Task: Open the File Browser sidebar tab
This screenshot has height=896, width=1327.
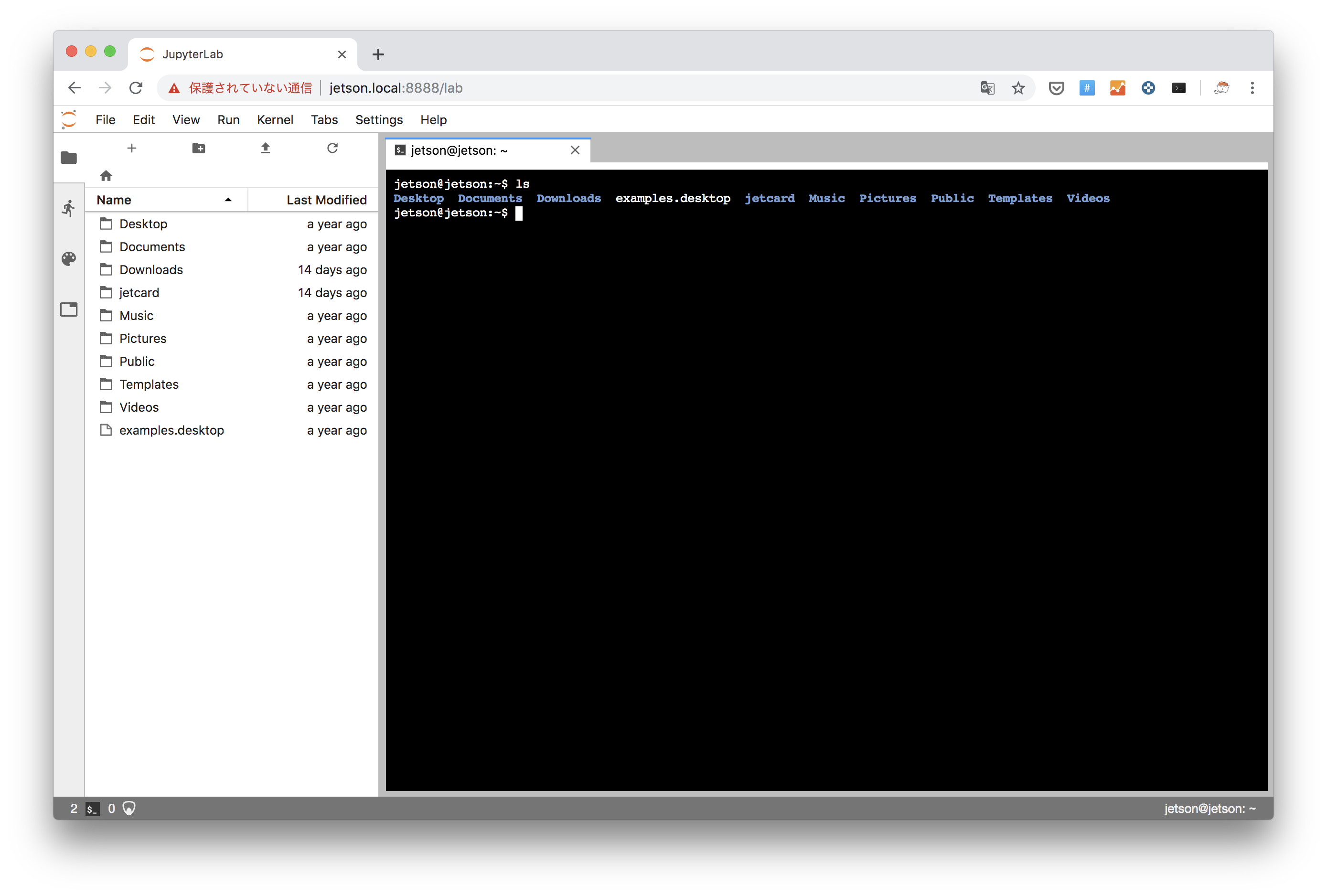Action: click(68, 157)
